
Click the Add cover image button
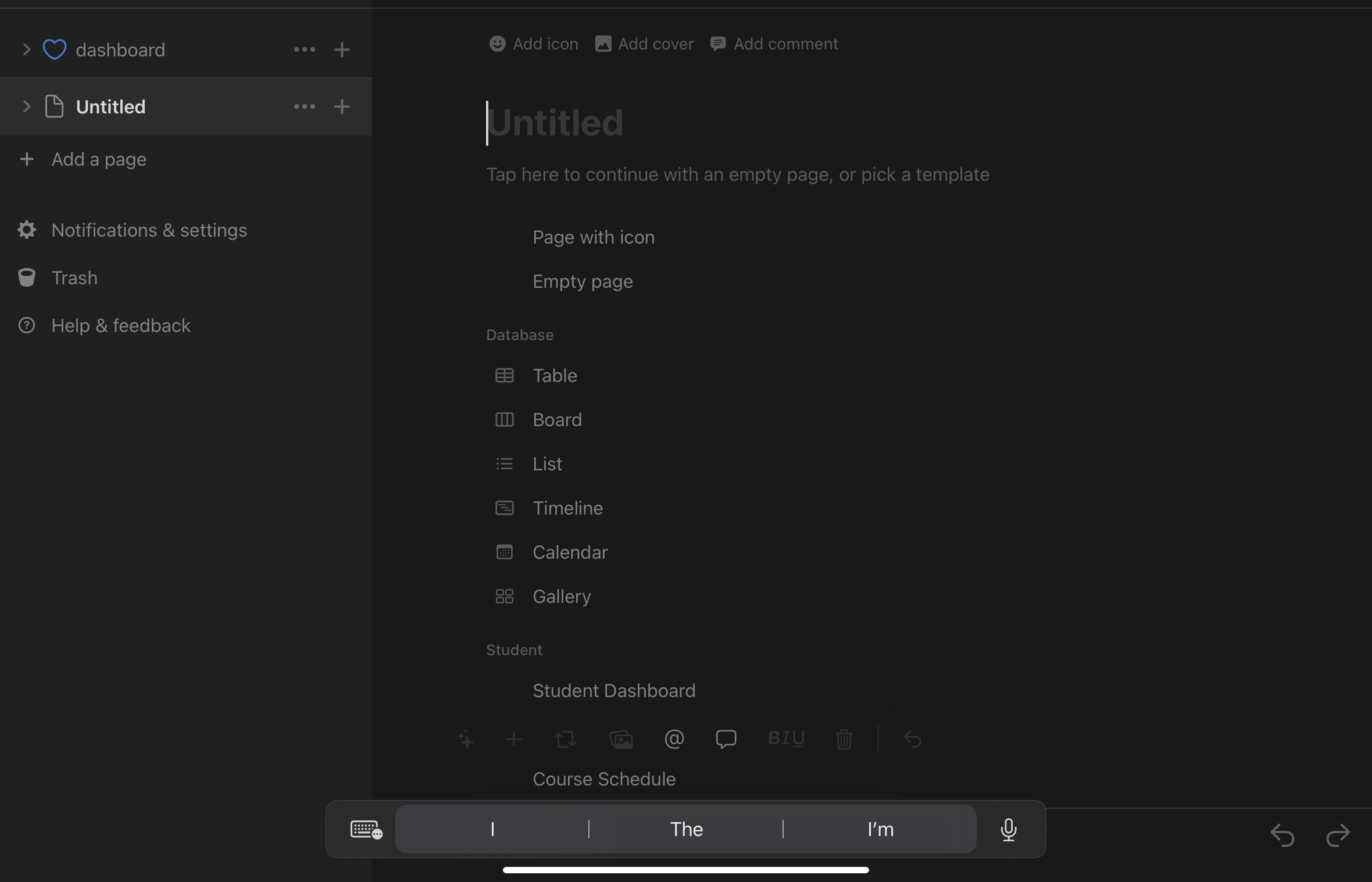click(644, 44)
